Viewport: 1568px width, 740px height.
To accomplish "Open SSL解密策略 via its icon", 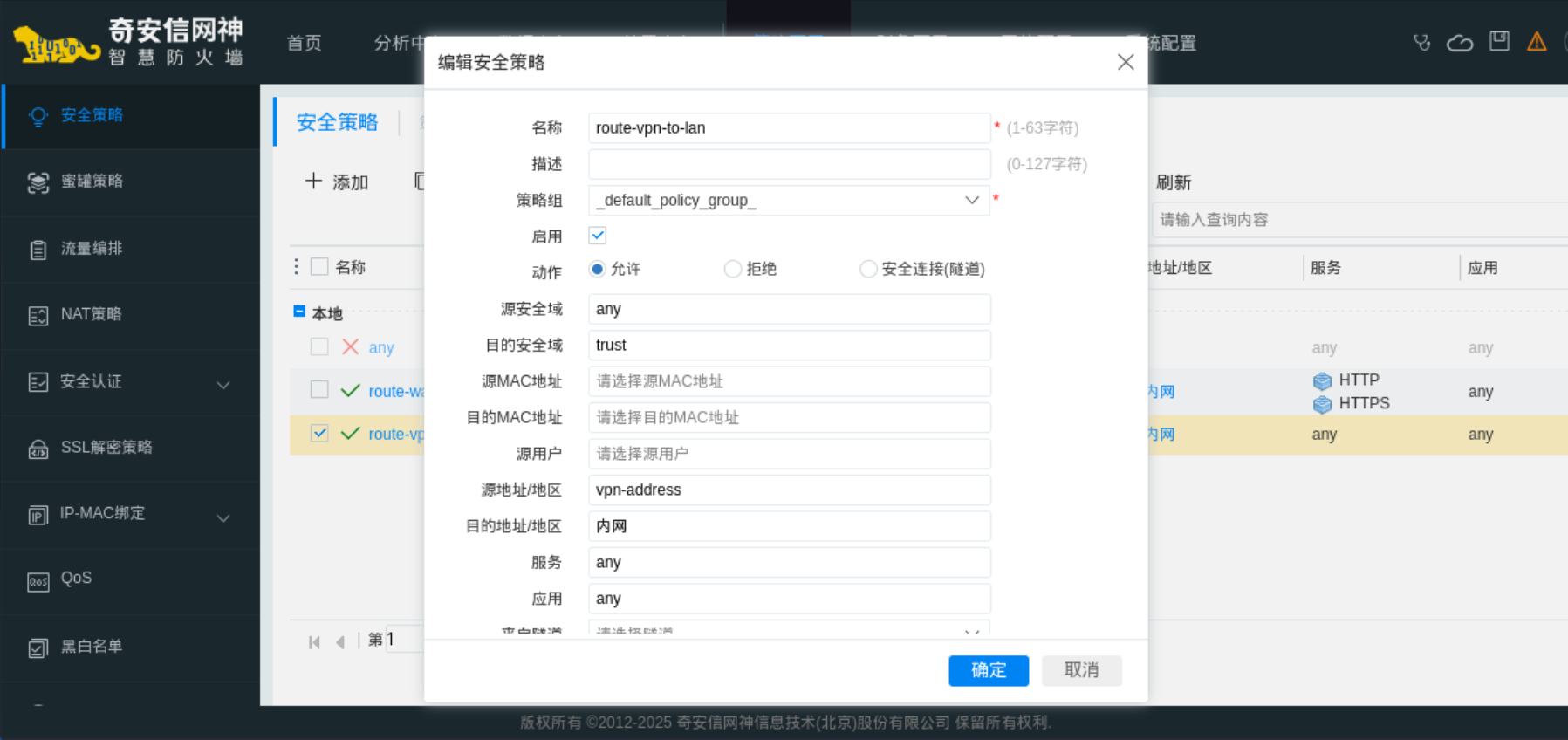I will (38, 449).
